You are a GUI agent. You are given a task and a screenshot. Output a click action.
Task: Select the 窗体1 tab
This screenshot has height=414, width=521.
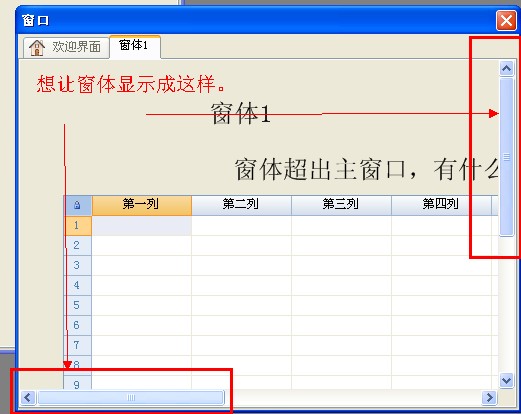(x=135, y=46)
